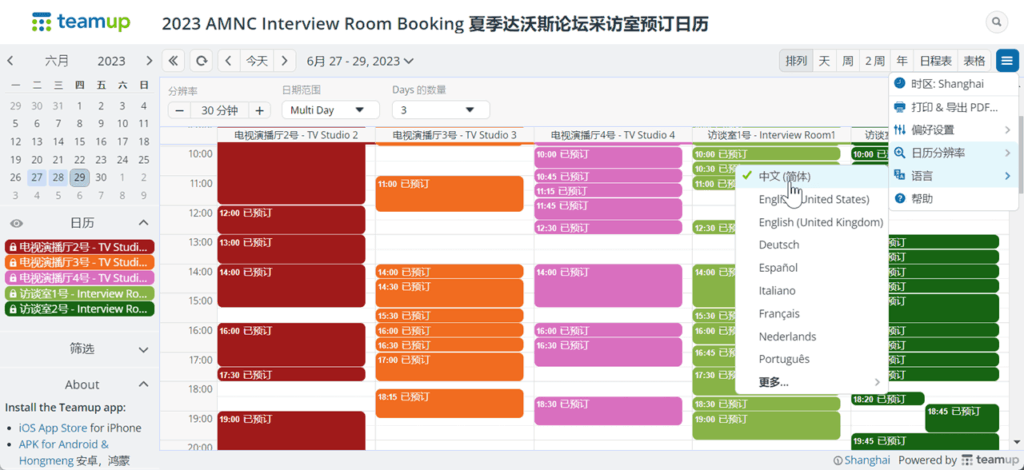Toggle 电视演播厅4号 TV Studio 4 calendar

coord(80,277)
